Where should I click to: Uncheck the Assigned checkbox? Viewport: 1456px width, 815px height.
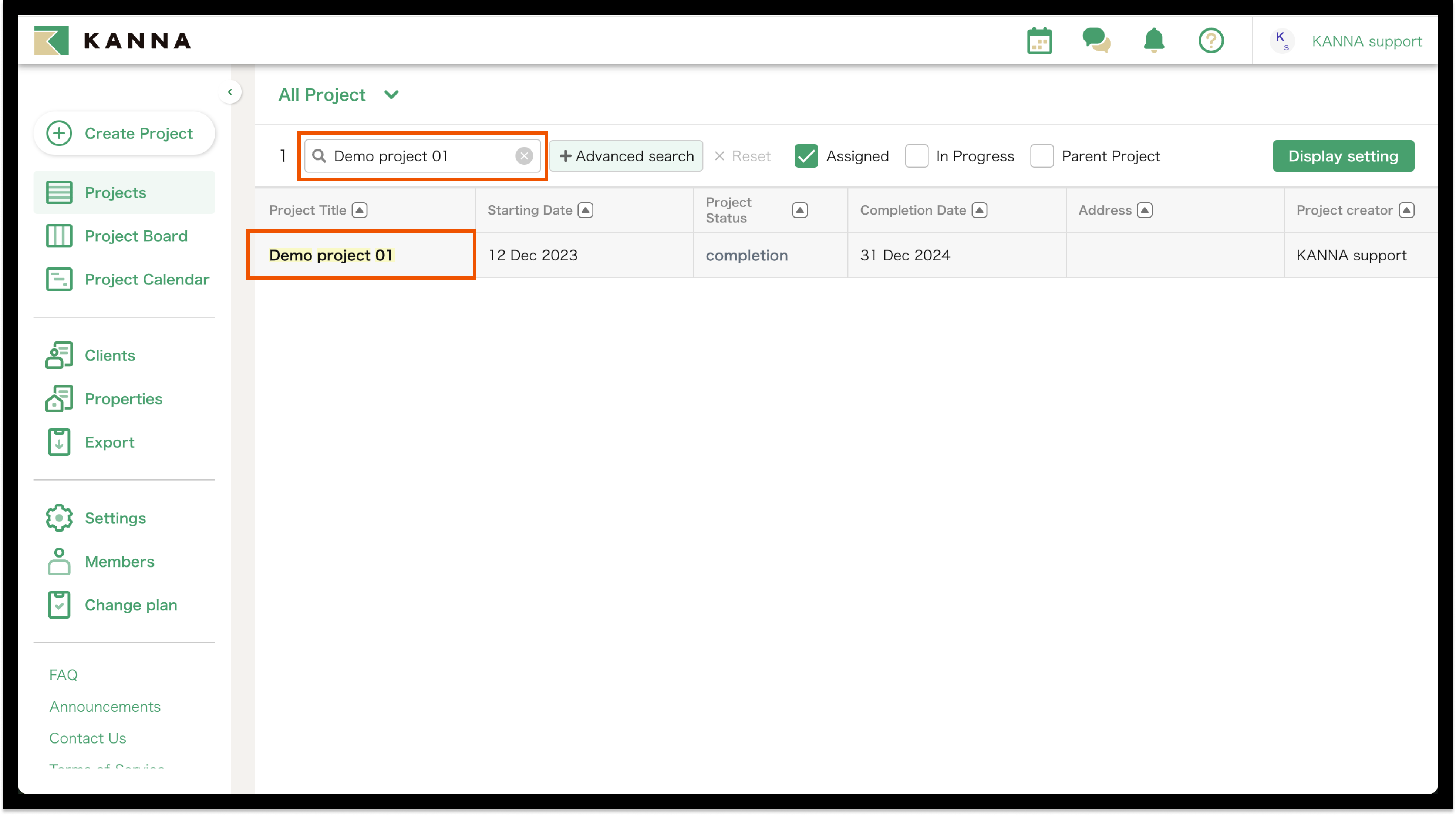pyautogui.click(x=806, y=156)
